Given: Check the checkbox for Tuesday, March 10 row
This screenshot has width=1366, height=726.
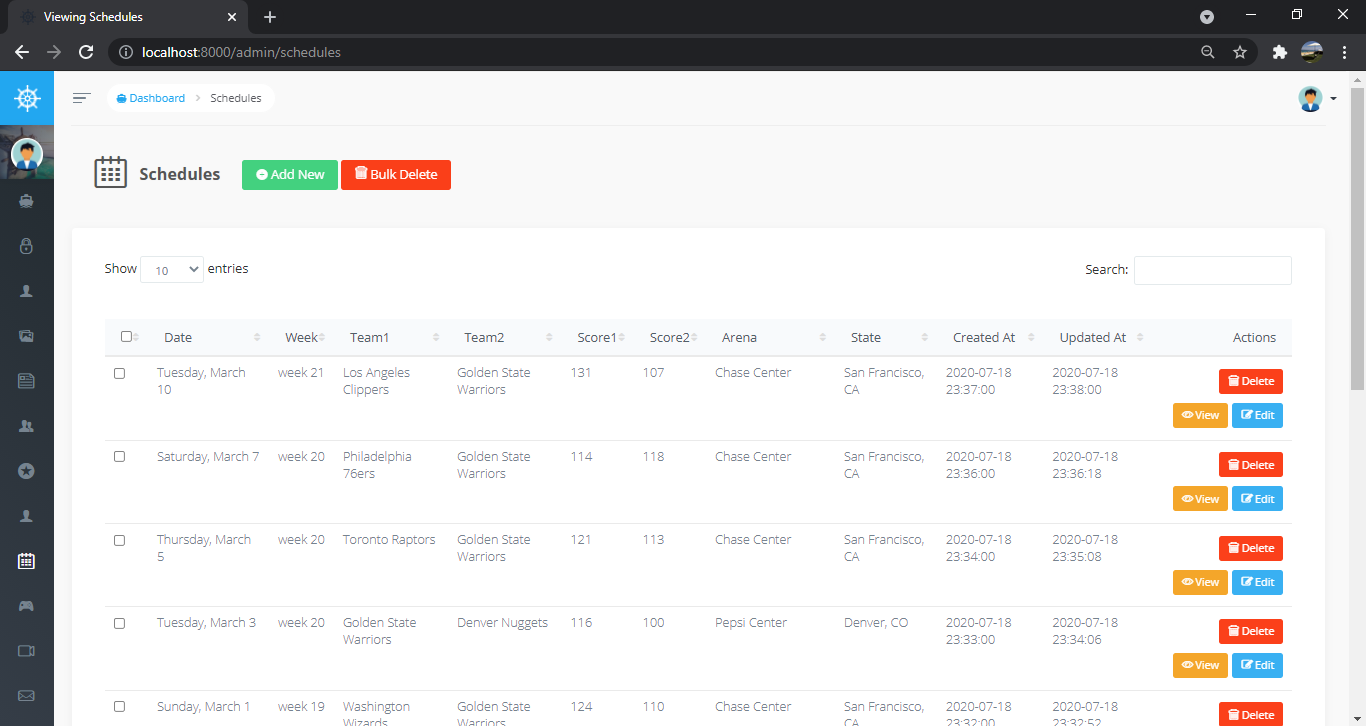Looking at the screenshot, I should (119, 373).
